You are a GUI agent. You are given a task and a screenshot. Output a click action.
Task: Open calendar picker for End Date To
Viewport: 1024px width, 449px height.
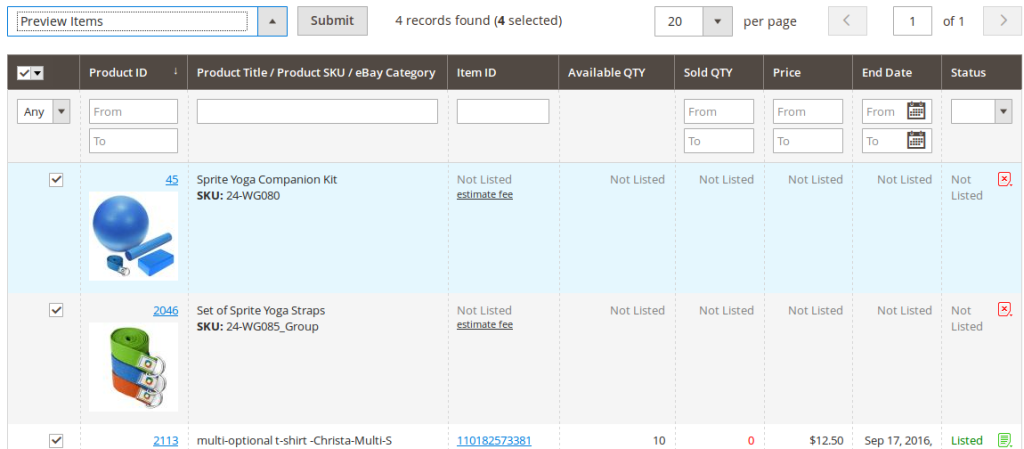pyautogui.click(x=915, y=141)
